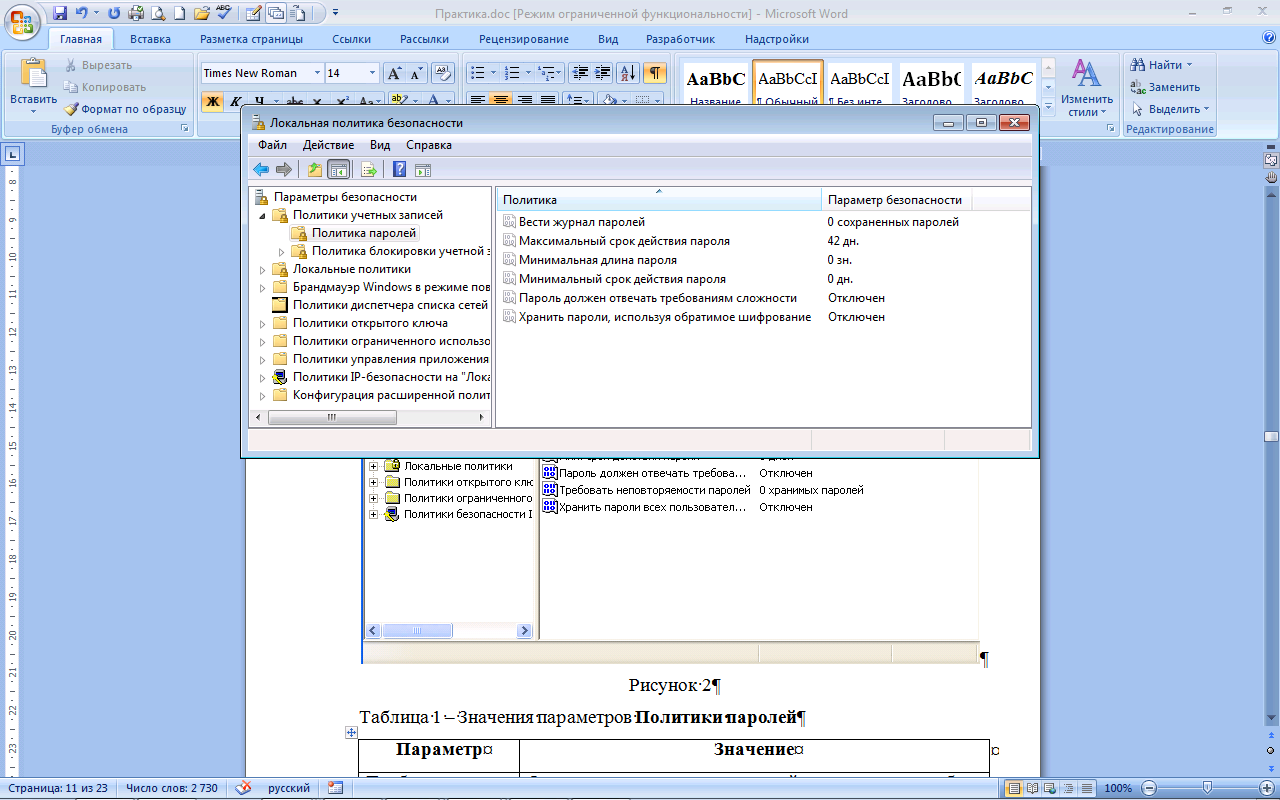The height and width of the screenshot is (800, 1280).
Task: Click macro recording icon in status bar
Action: [x=335, y=788]
